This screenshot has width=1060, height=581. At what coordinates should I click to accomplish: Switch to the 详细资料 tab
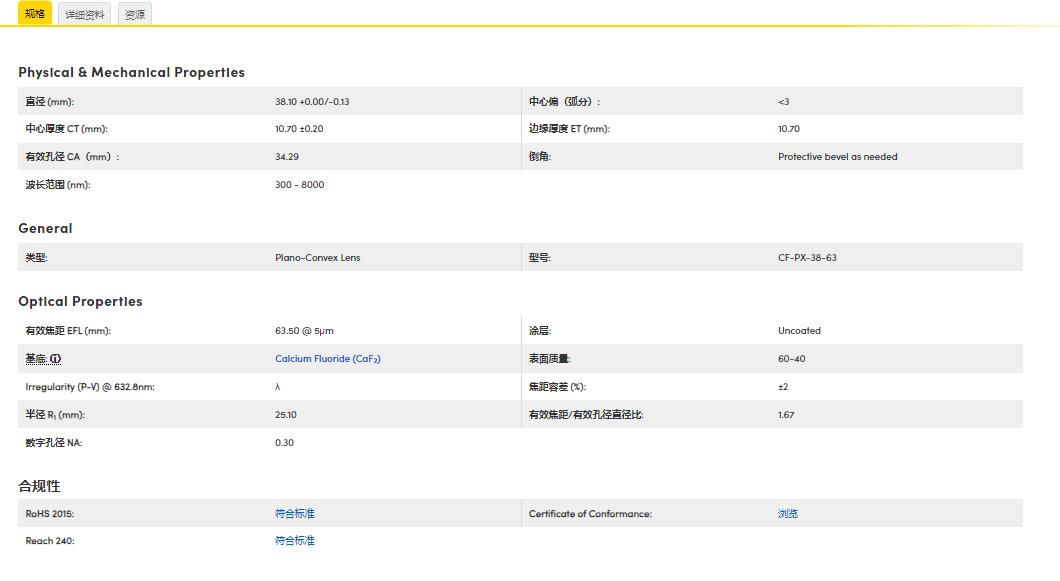pos(84,14)
